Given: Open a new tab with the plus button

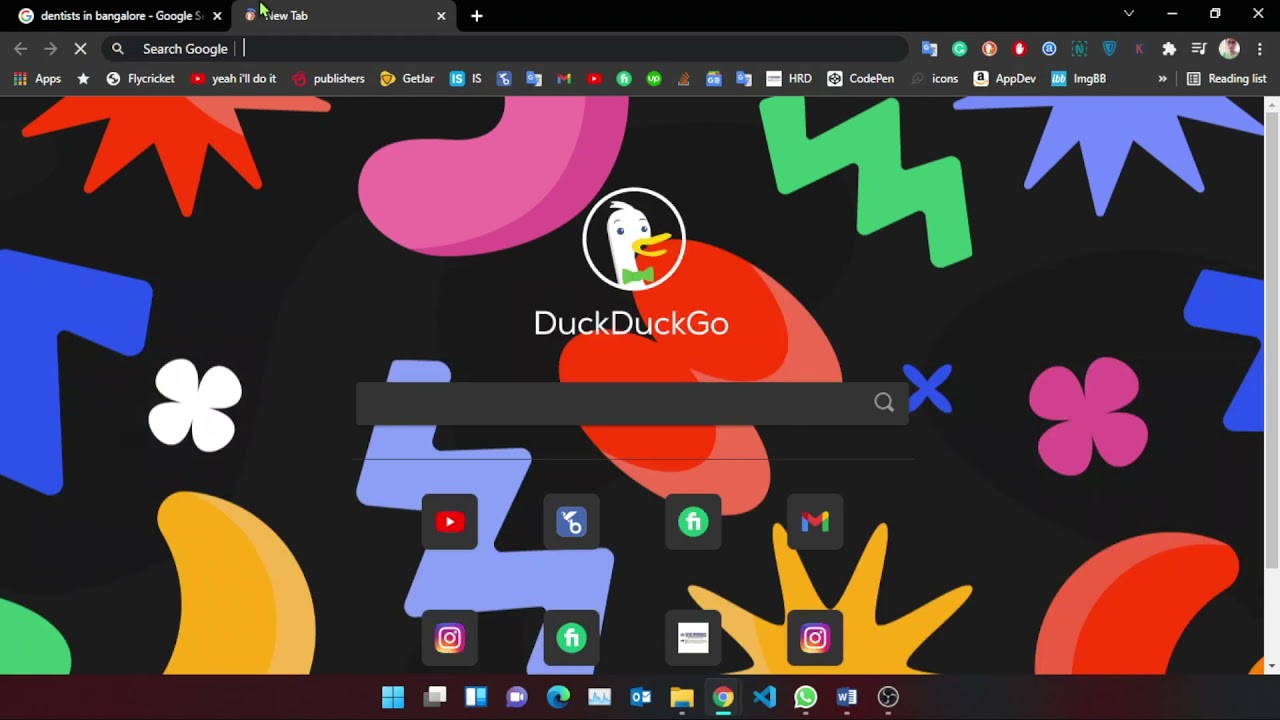Looking at the screenshot, I should click(x=477, y=16).
